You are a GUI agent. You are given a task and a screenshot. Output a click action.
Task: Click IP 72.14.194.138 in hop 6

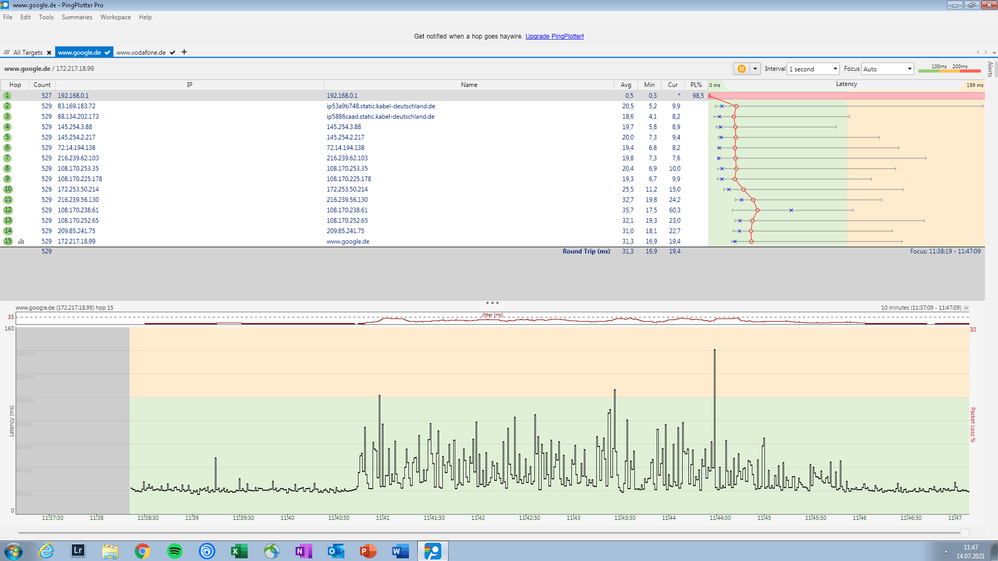click(x=76, y=147)
